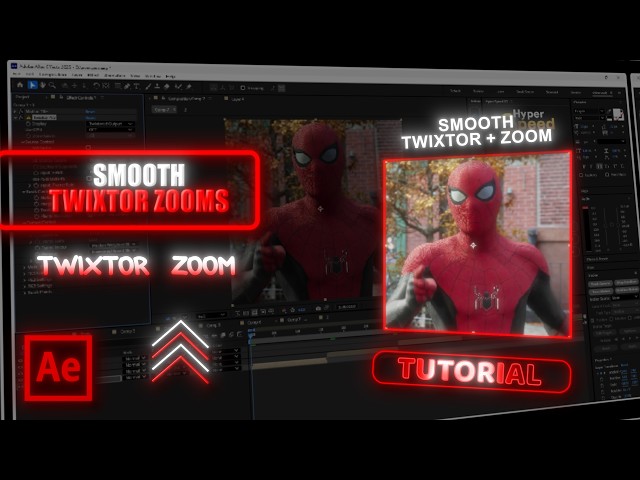
Task: Switch to the Layer 4 viewer tab
Action: click(238, 99)
